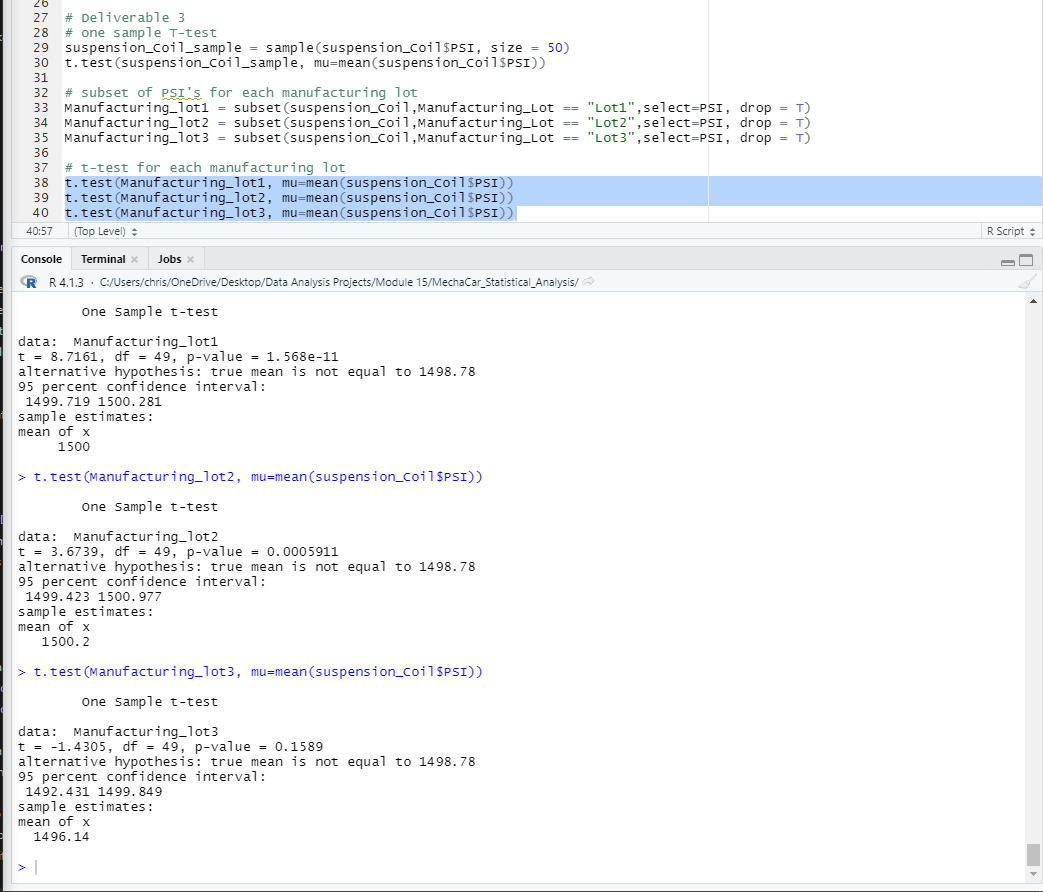Switch to the Terminal tab
The width and height of the screenshot is (1043, 892).
(103, 259)
